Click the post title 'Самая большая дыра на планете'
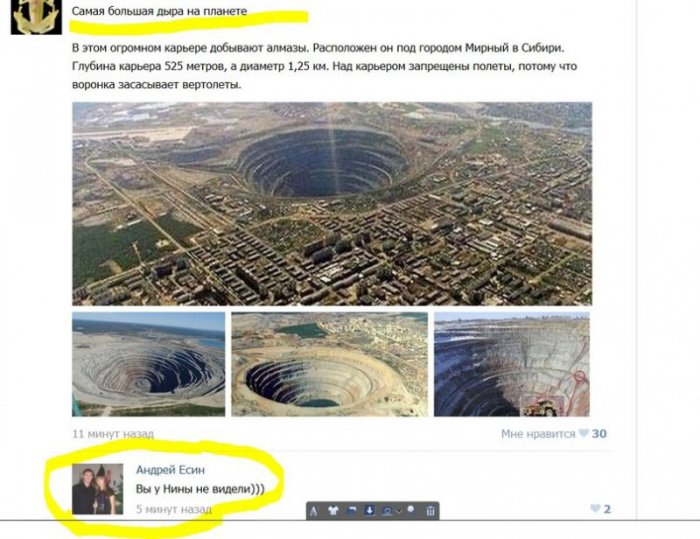This screenshot has height=539, width=700. (159, 11)
